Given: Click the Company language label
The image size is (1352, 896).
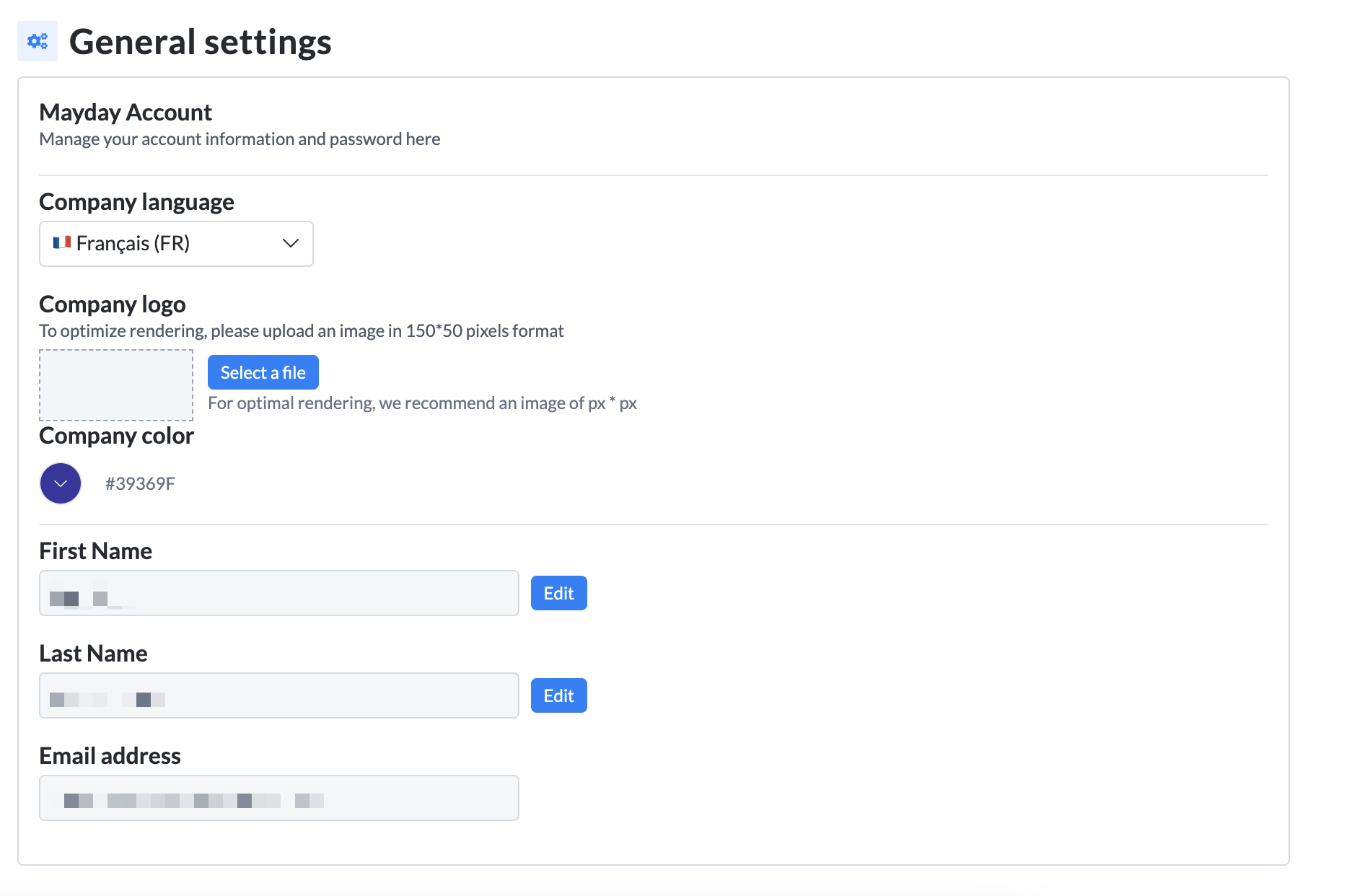Looking at the screenshot, I should tap(136, 202).
